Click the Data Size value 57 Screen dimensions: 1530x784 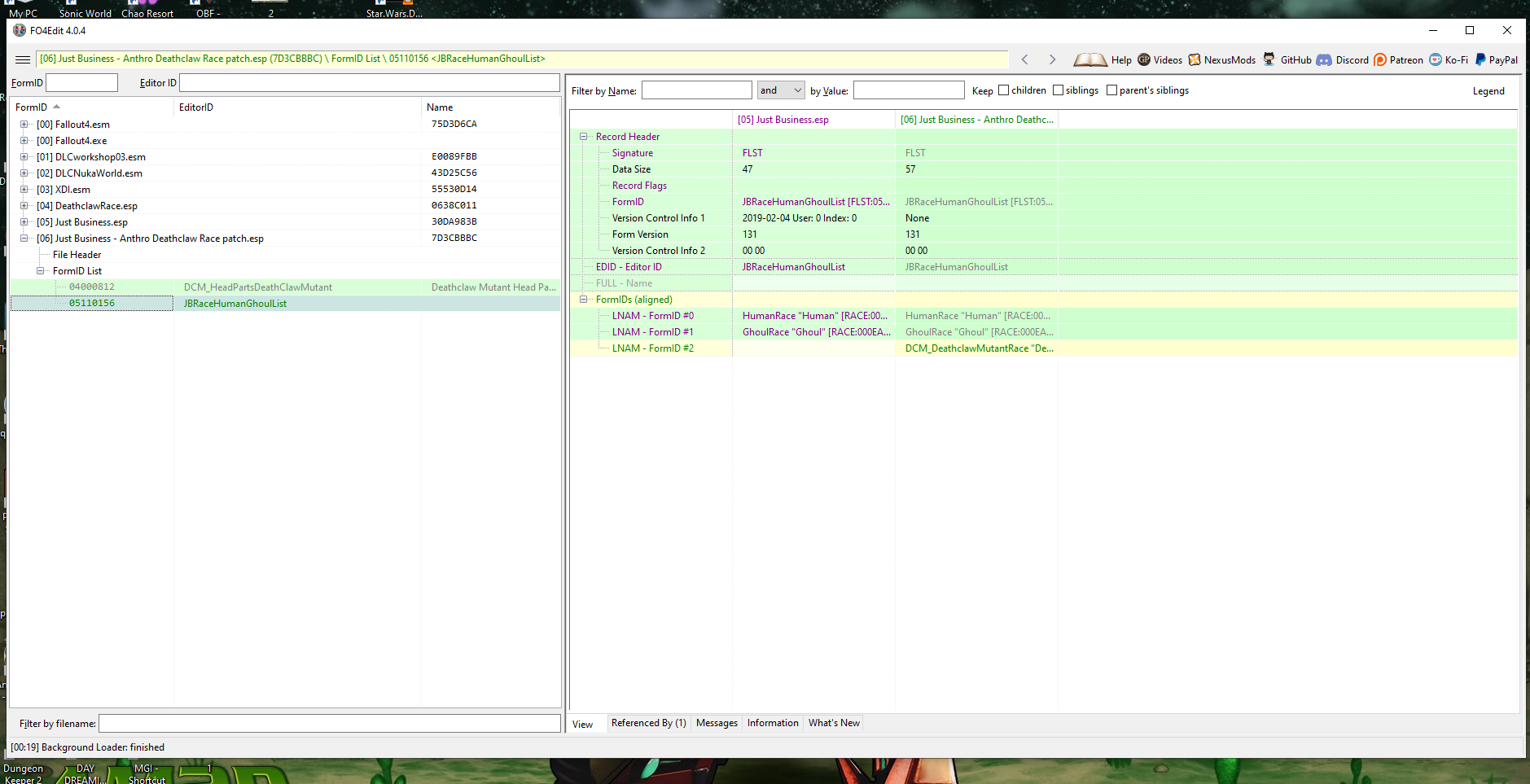910,169
